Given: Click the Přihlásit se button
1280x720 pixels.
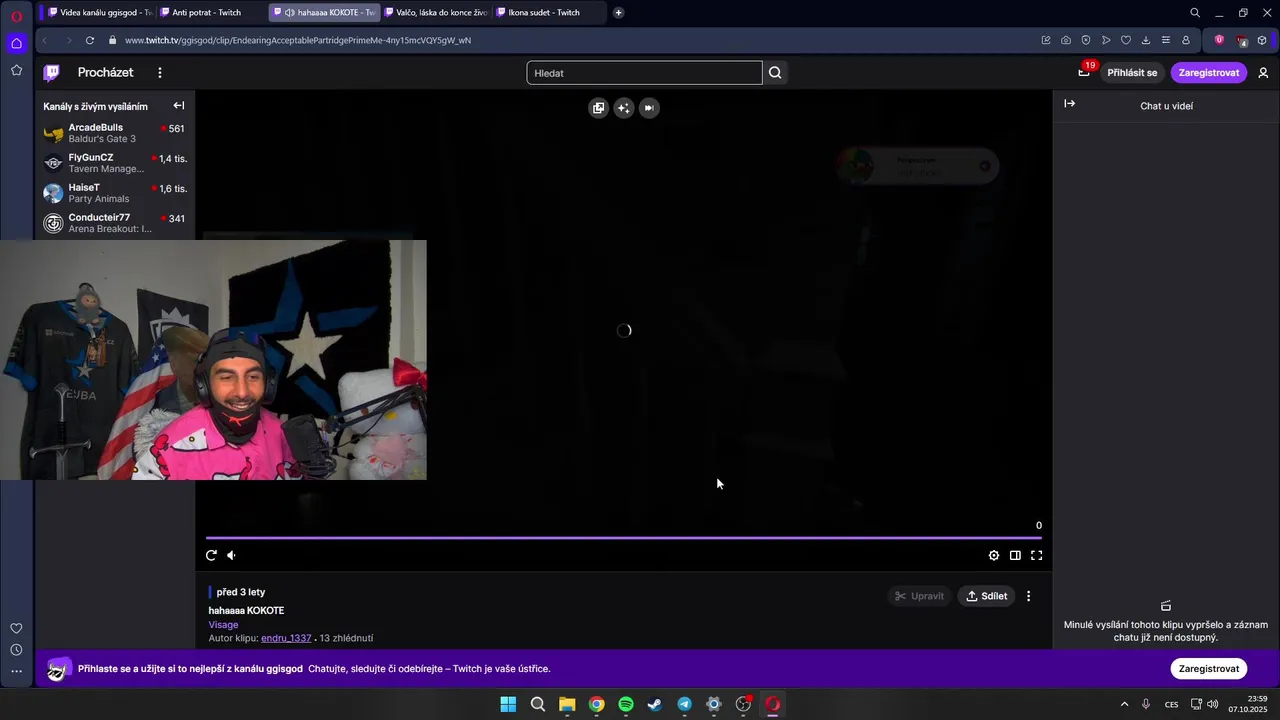Looking at the screenshot, I should (x=1132, y=73).
